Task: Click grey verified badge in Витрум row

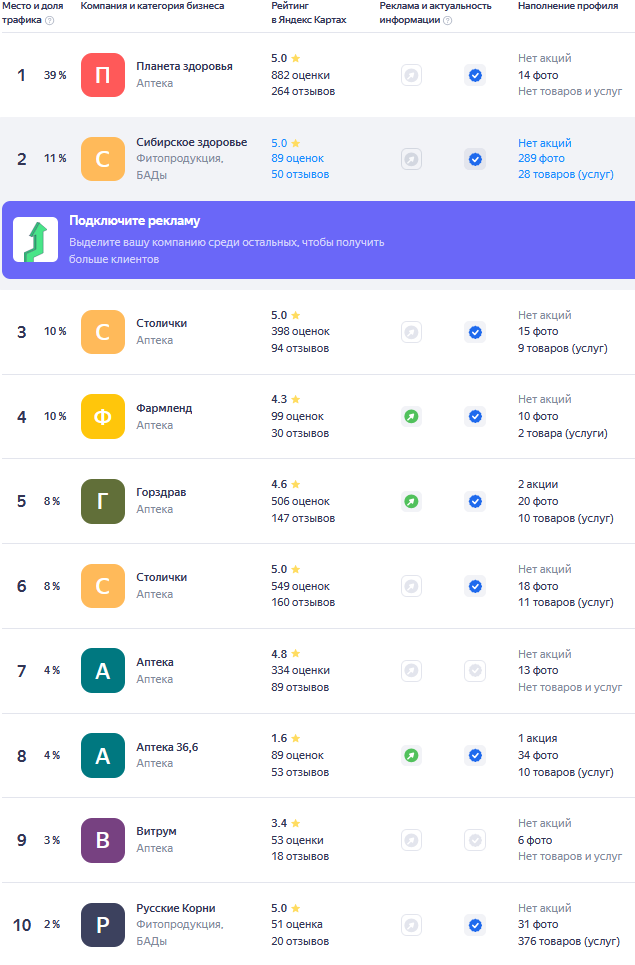Action: coord(475,840)
